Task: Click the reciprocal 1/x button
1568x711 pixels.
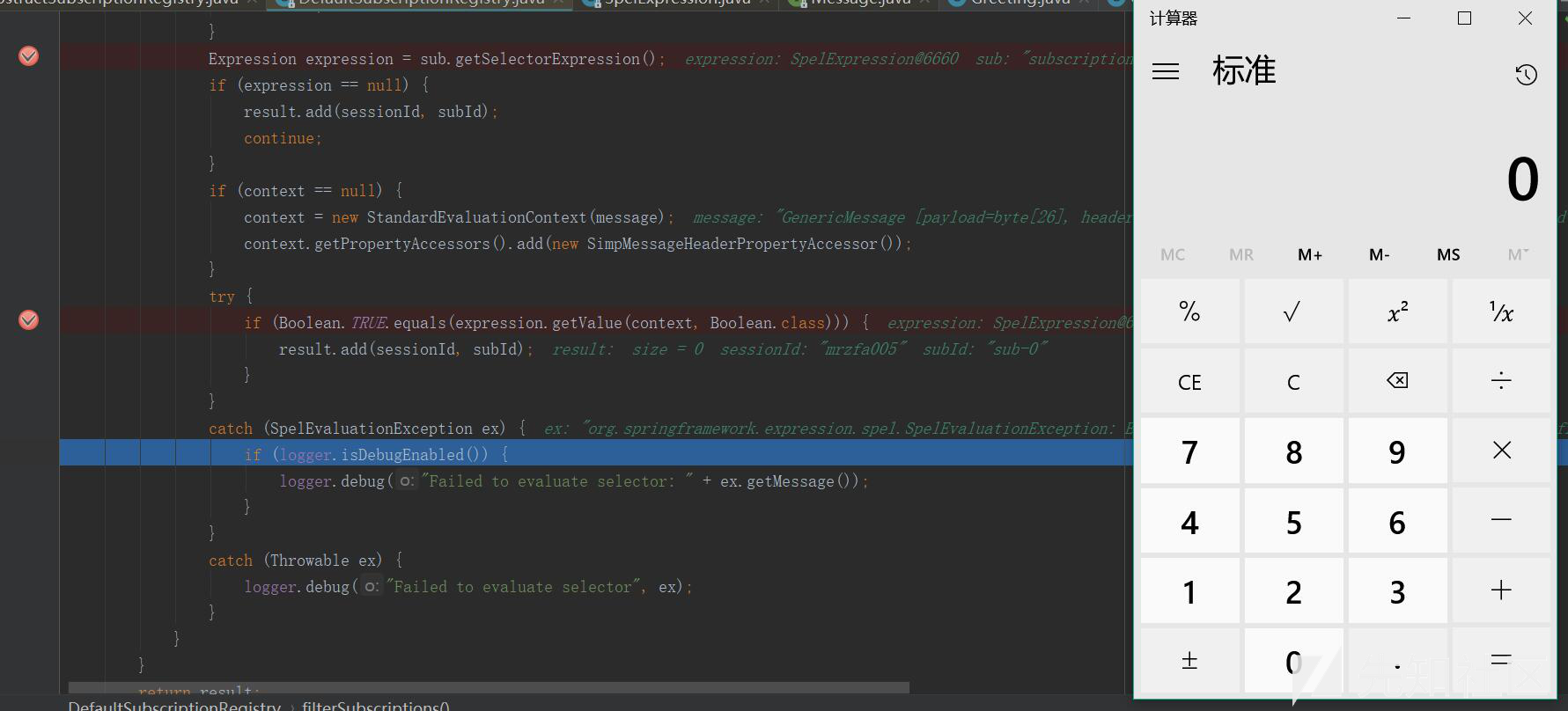Action: point(1501,312)
